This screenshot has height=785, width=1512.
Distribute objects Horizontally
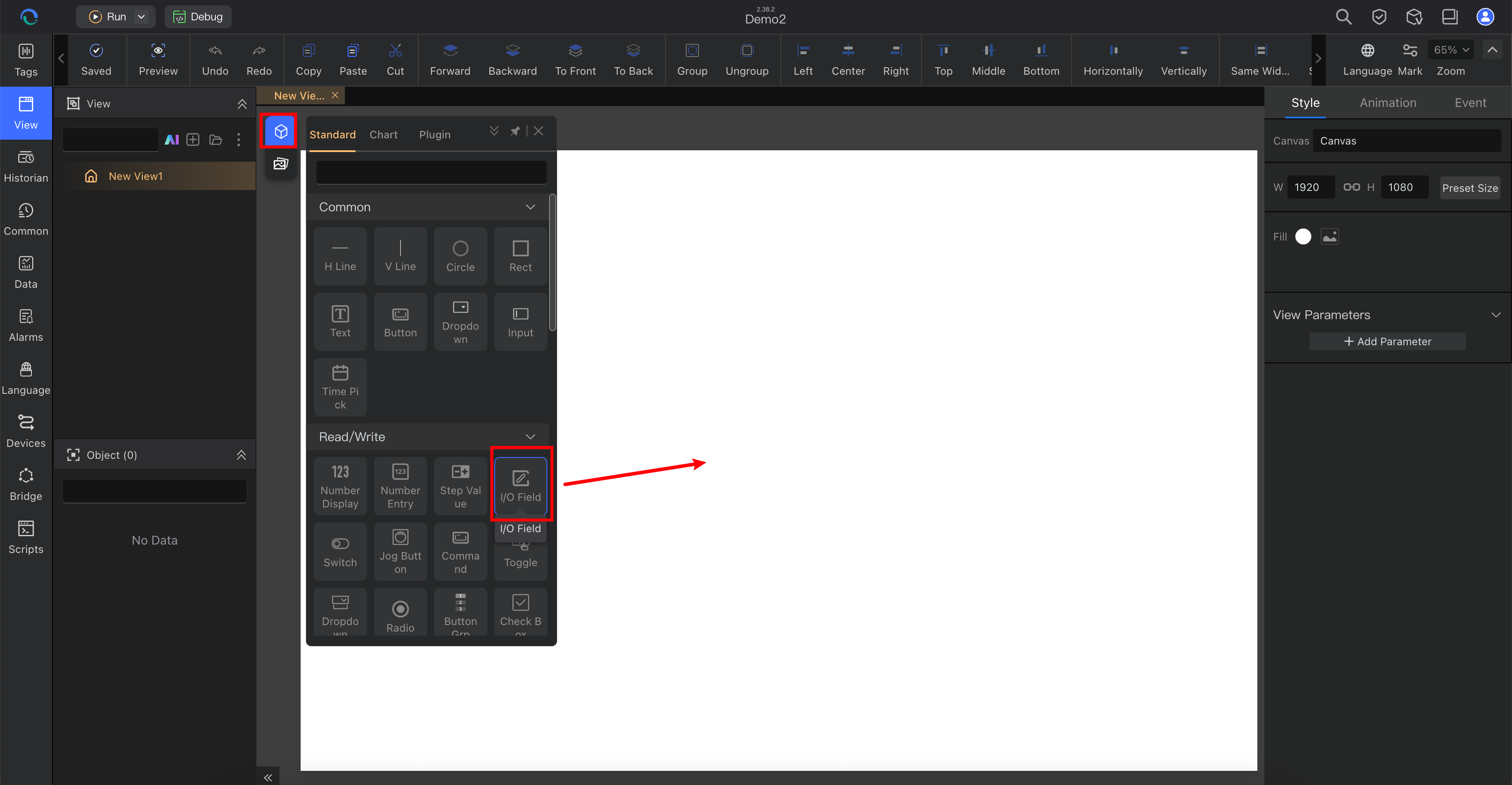[x=1113, y=60]
